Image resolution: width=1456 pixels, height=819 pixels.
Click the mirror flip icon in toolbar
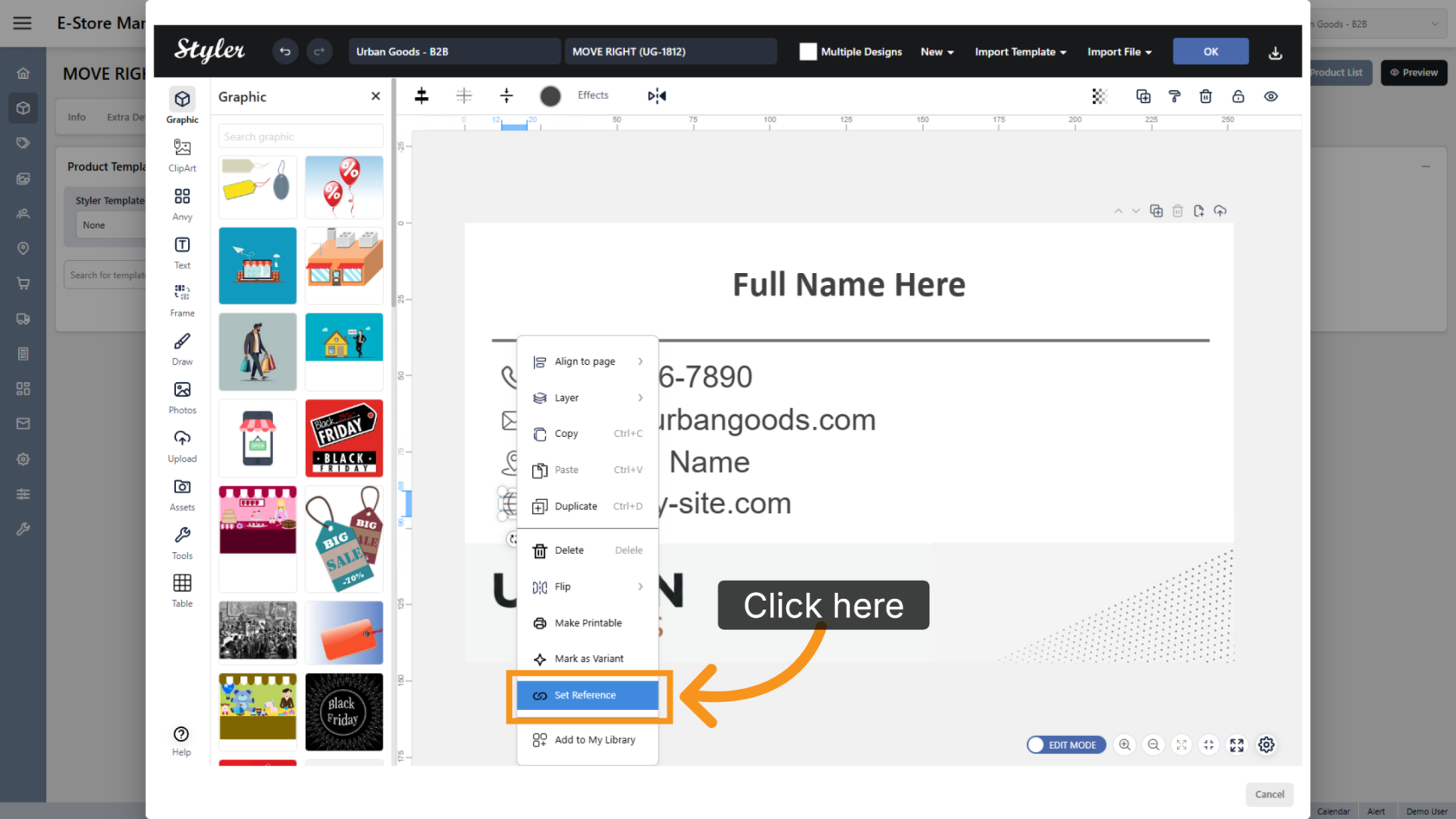tap(657, 96)
